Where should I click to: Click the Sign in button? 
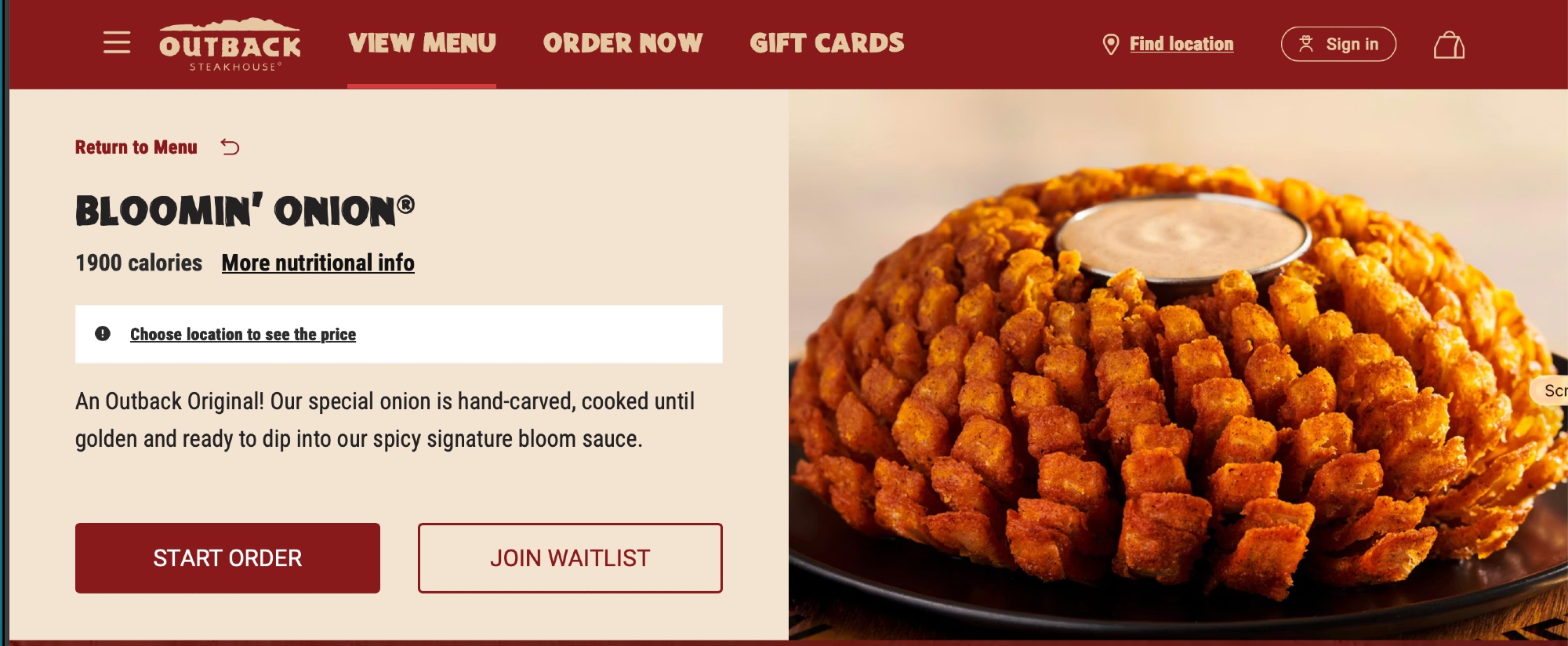[x=1338, y=44]
